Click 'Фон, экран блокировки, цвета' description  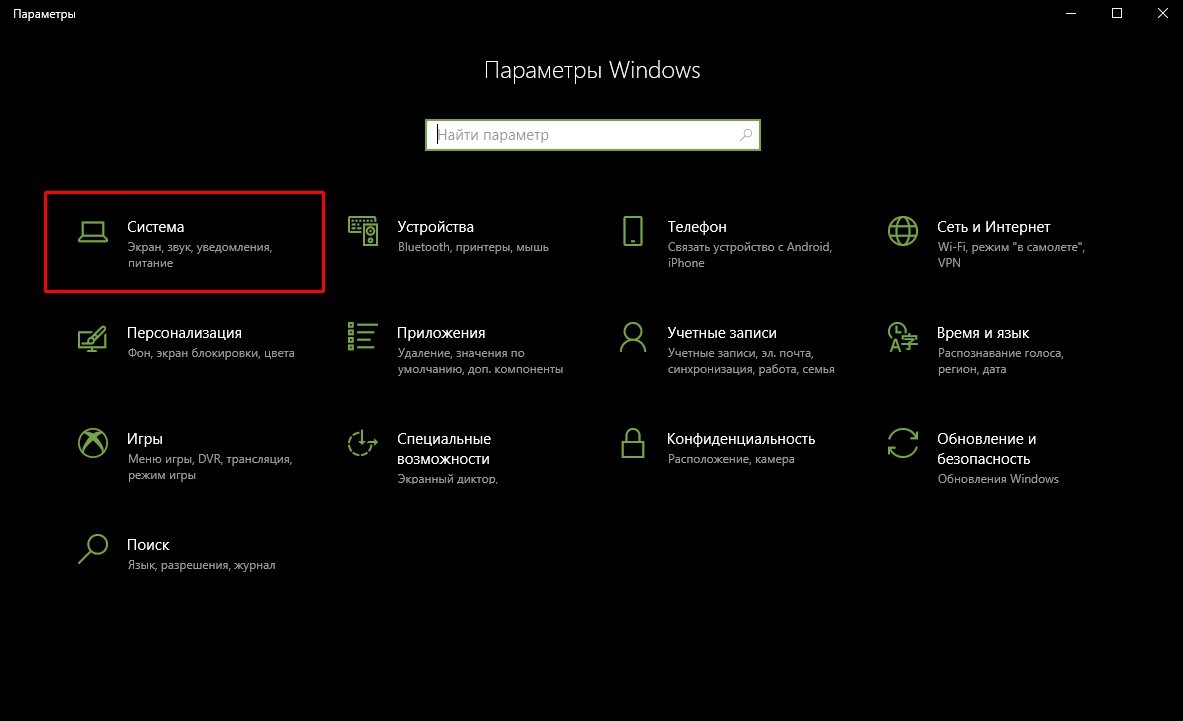click(211, 353)
